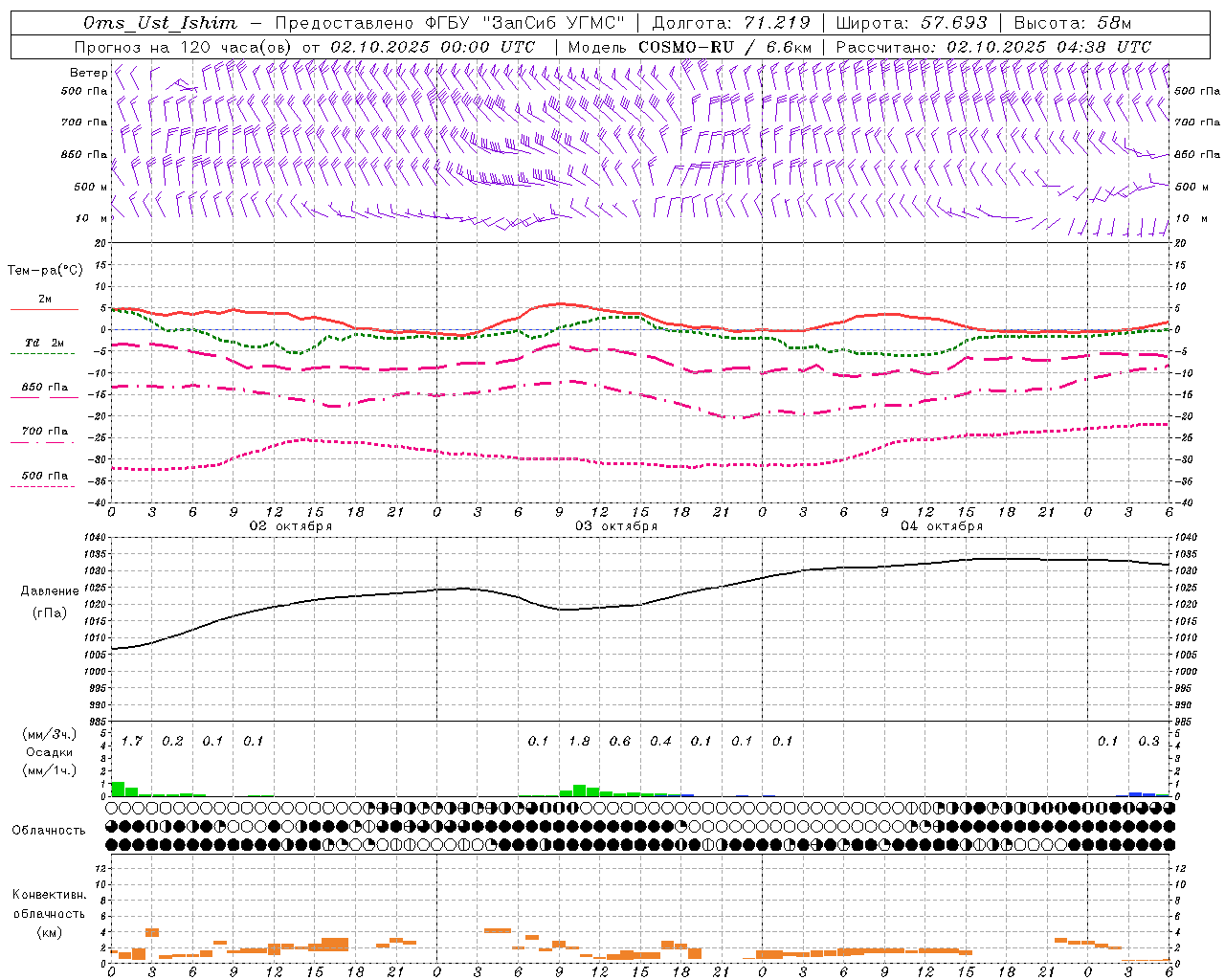Click the red 2м temperature legend line

44,309
